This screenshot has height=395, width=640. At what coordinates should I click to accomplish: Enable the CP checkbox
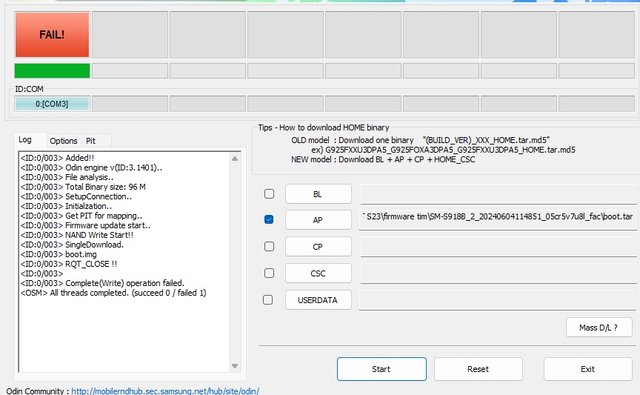click(x=269, y=246)
